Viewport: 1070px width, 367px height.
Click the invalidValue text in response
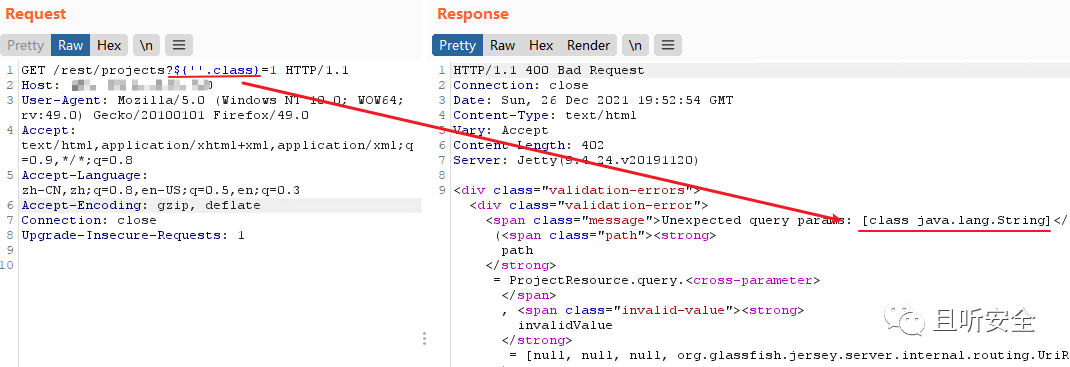[x=565, y=325]
